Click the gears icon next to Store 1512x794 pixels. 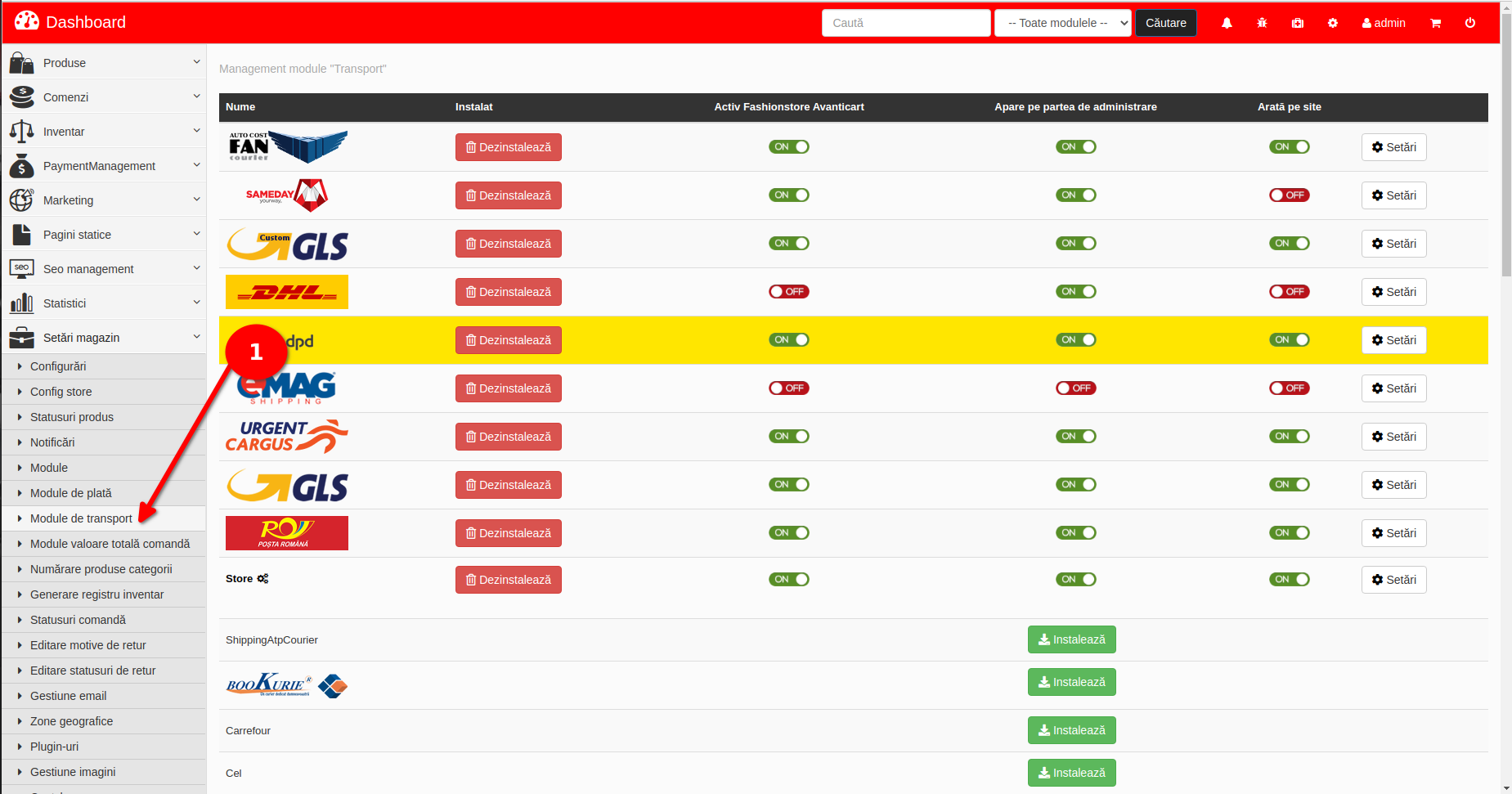point(262,578)
